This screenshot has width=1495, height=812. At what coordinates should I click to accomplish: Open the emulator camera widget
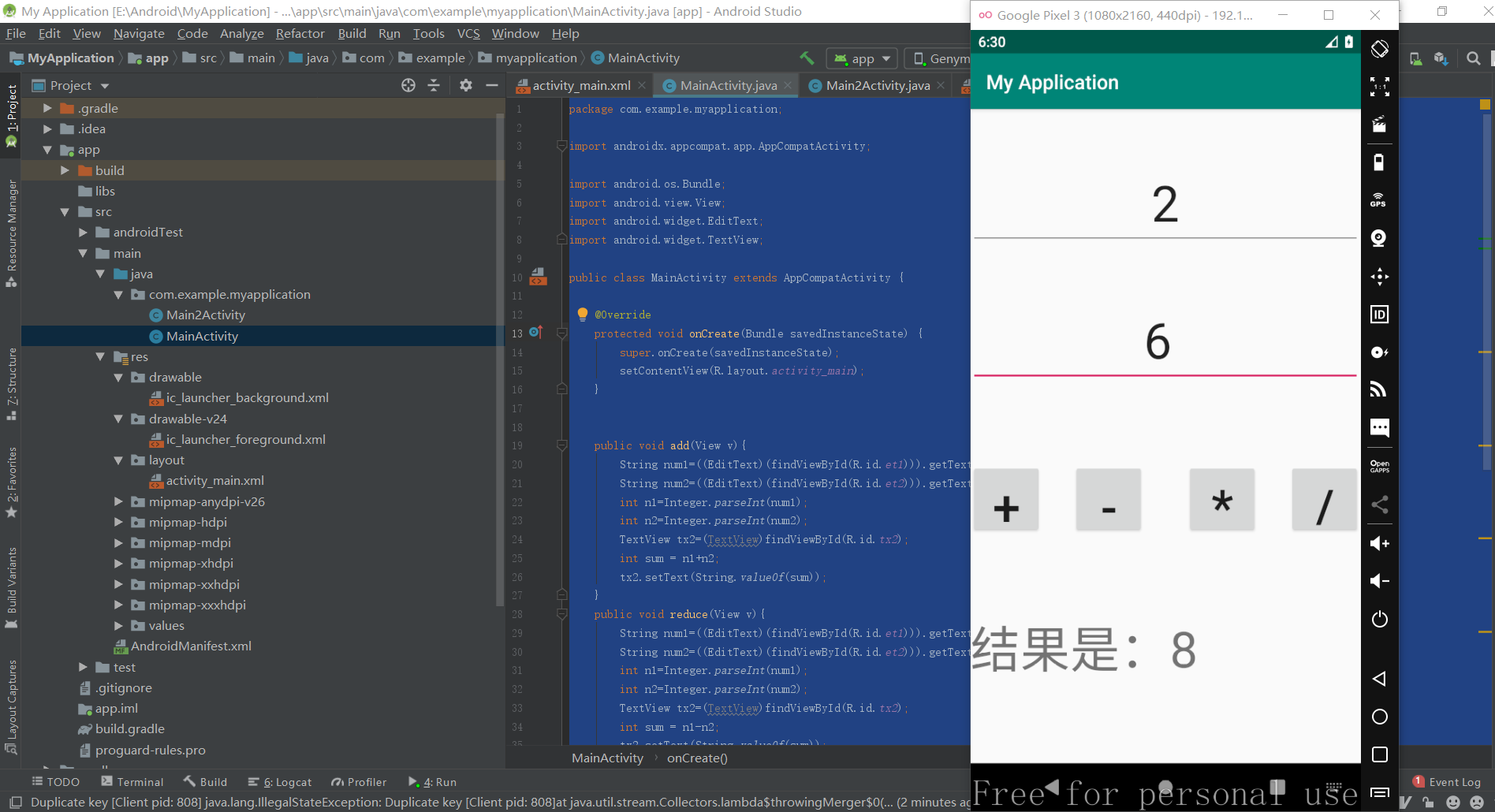[1379, 238]
